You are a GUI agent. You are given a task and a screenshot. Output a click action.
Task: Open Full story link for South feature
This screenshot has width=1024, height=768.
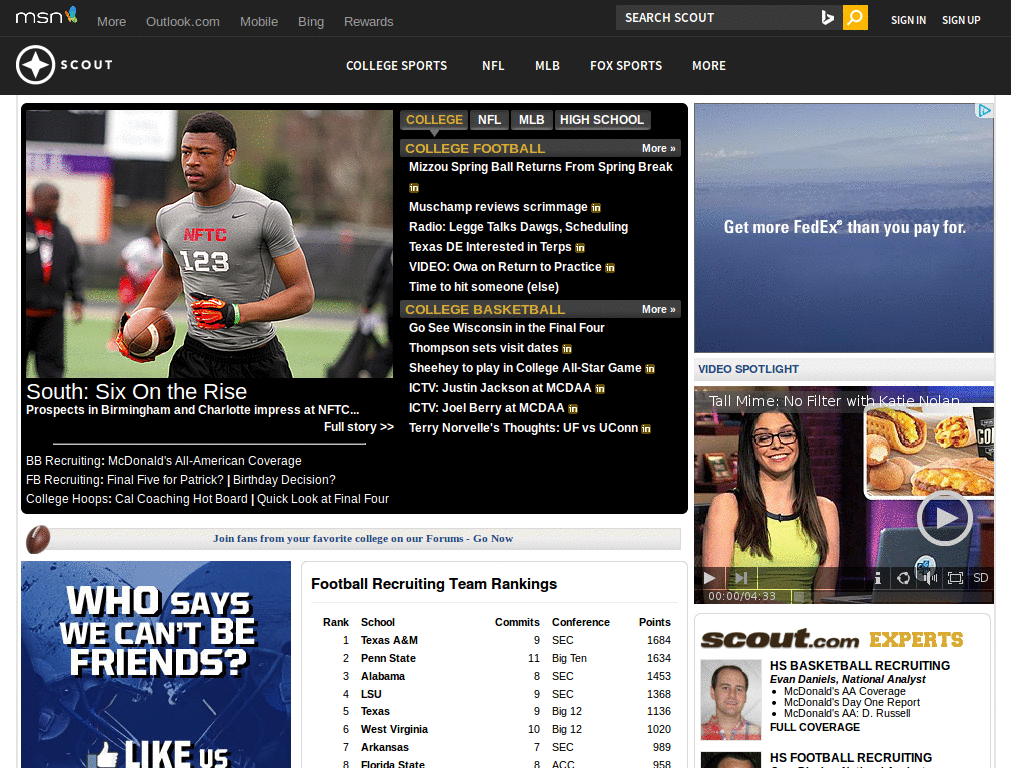[x=359, y=427]
